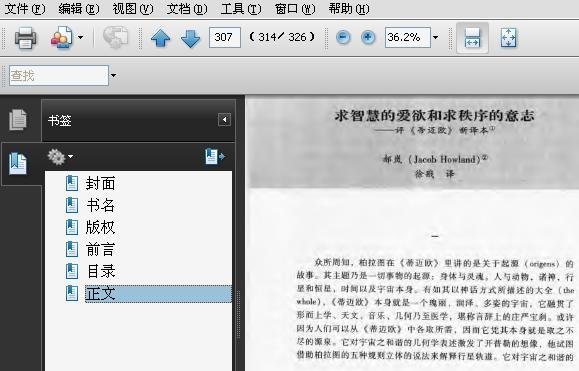Screen dimensions: 579x371
Task: Select the 目录 bookmark
Action: tap(100, 271)
